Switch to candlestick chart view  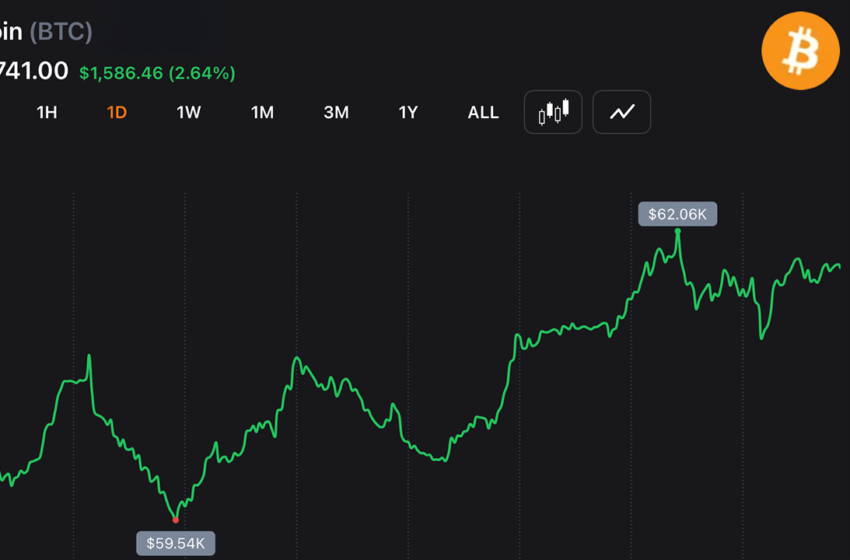coord(553,112)
